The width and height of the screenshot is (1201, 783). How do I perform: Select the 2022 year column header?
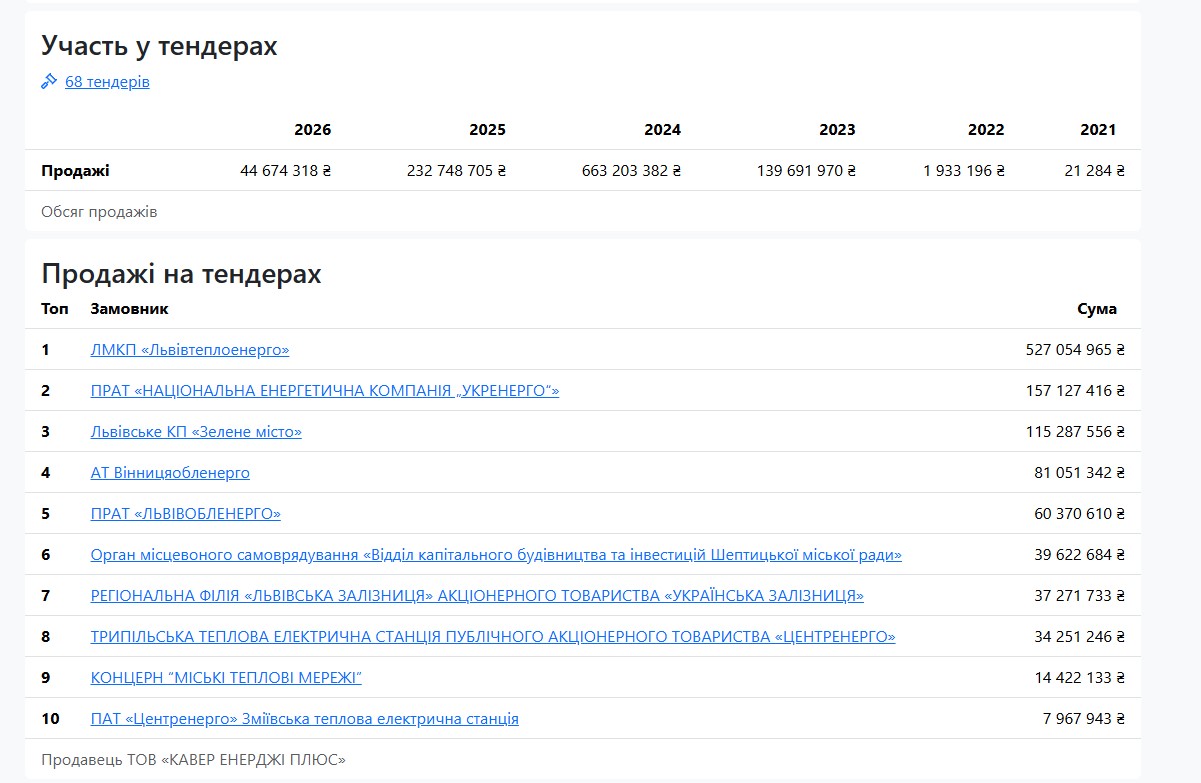(986, 130)
